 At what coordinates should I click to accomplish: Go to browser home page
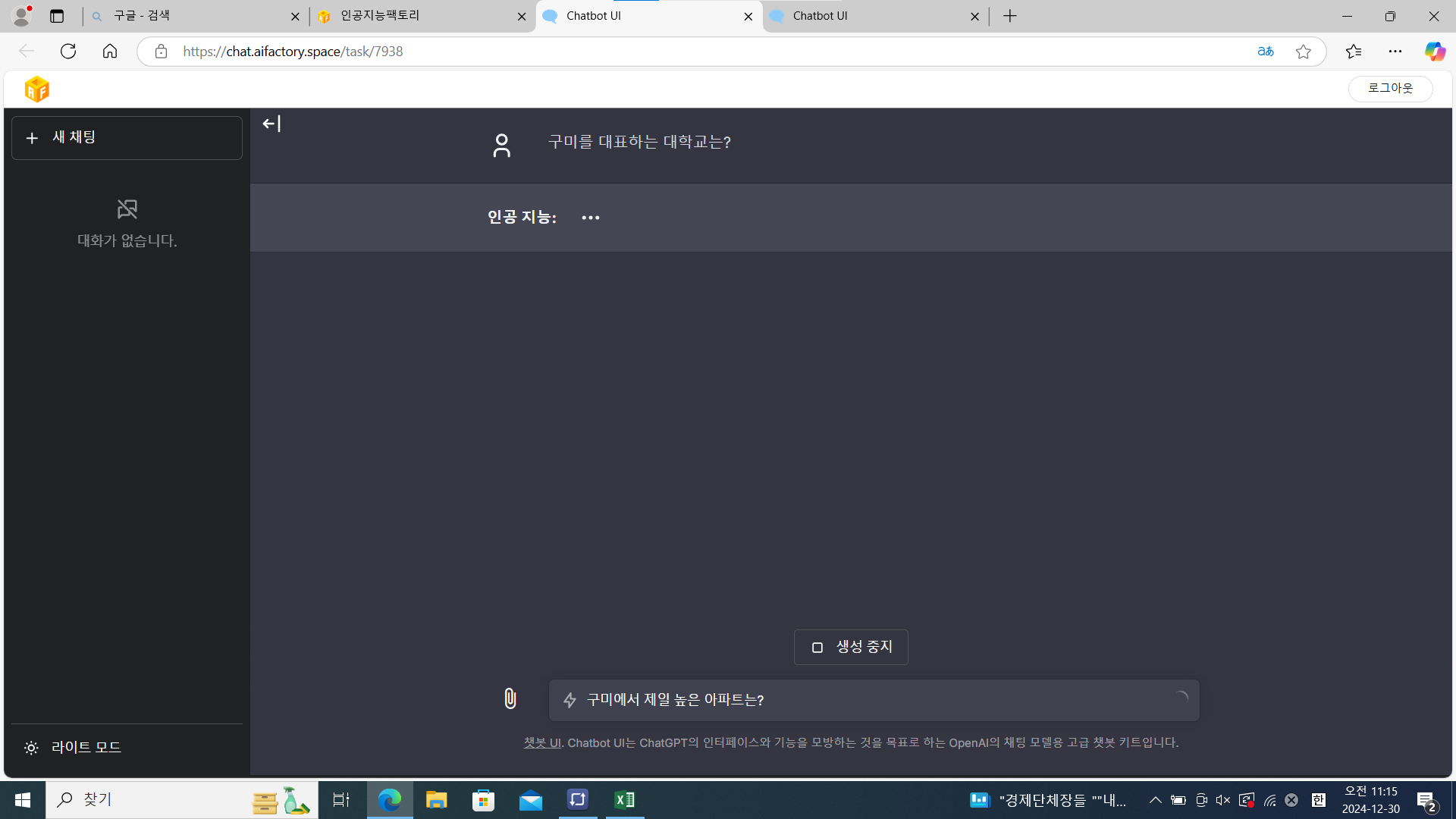point(110,52)
